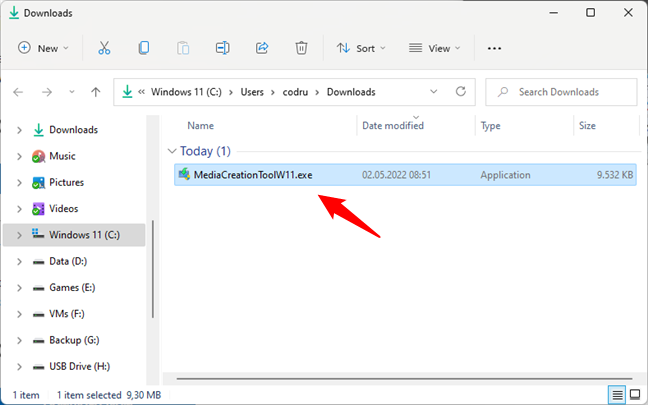Screen dimensions: 648x405
Task: Open the Sort options dropdown
Action: point(361,48)
